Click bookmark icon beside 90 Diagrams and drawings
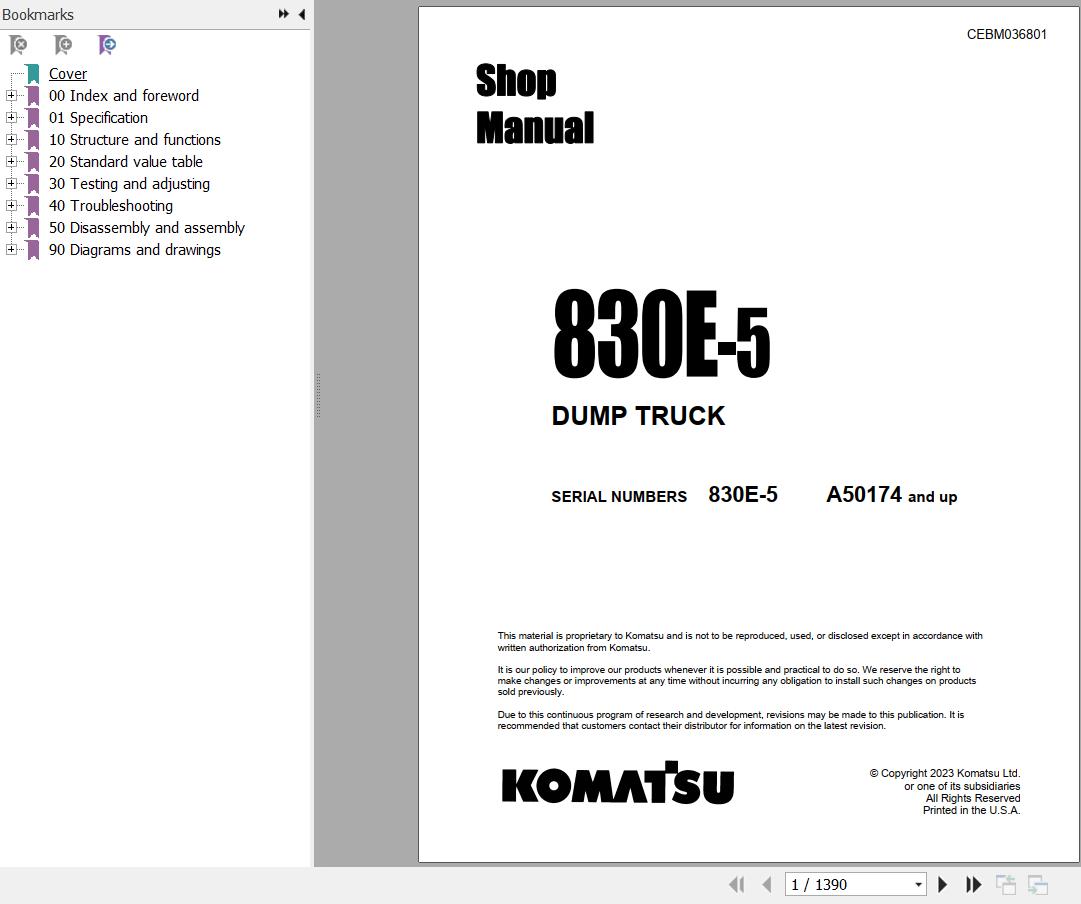 pos(32,250)
